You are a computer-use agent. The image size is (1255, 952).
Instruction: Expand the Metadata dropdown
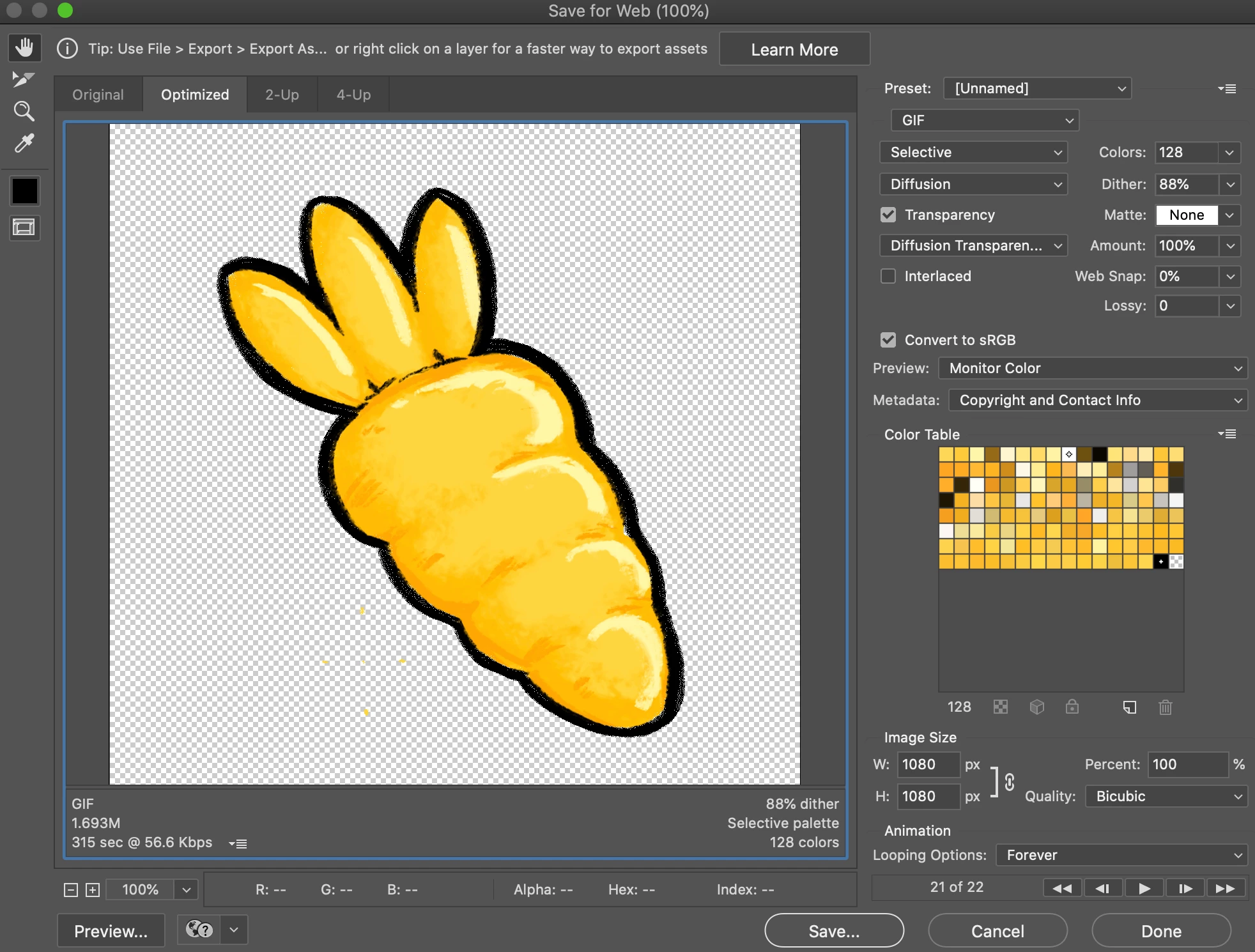pos(1098,400)
